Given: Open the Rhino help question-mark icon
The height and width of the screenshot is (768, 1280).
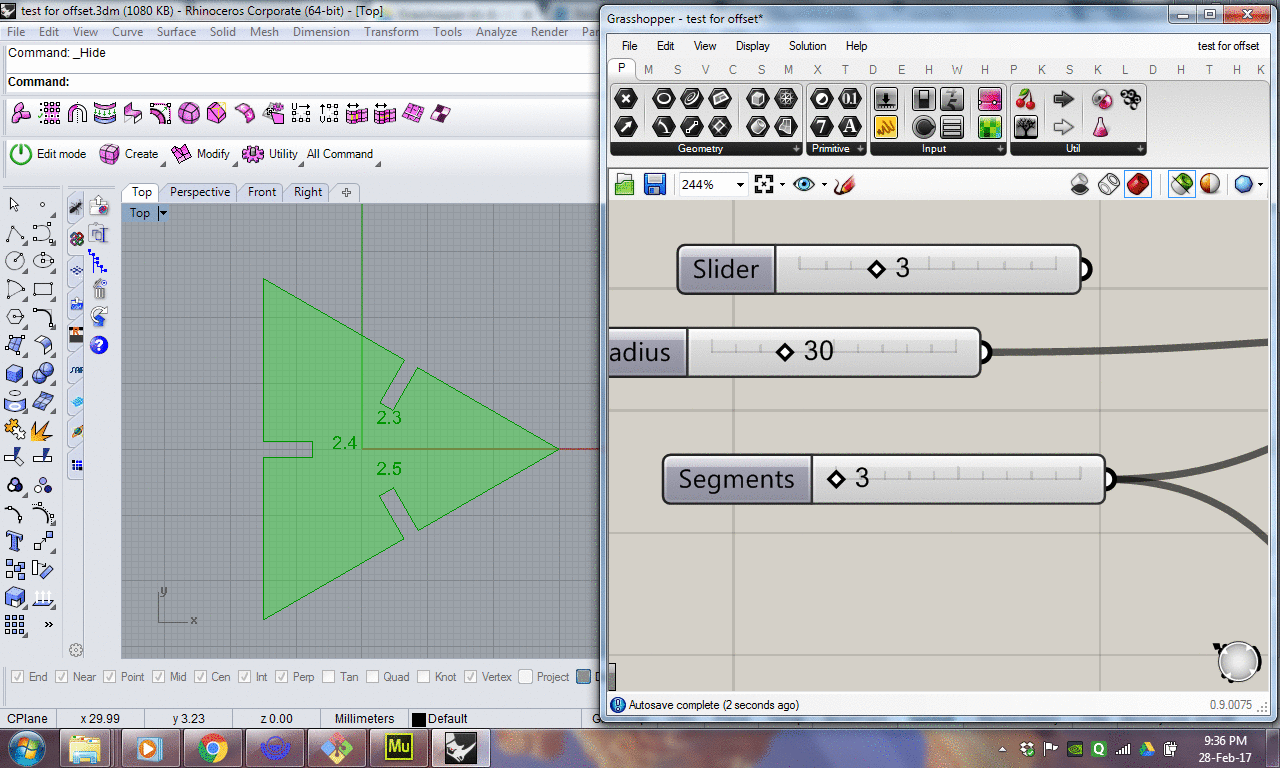Looking at the screenshot, I should (x=99, y=345).
